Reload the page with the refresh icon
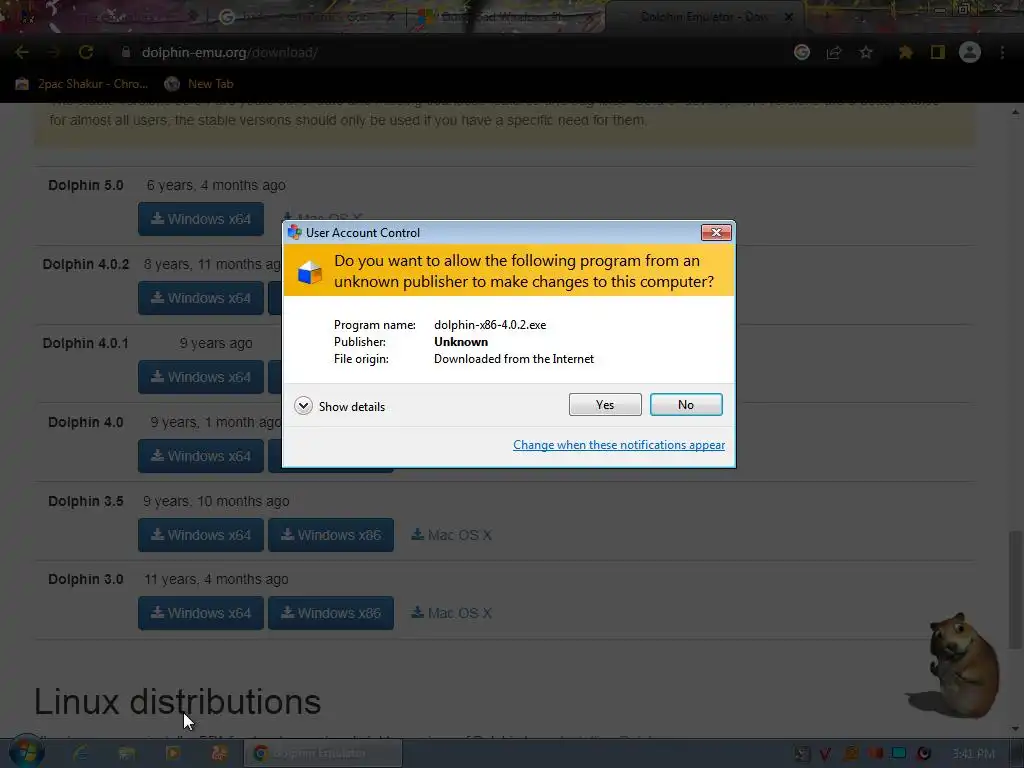Viewport: 1024px width, 768px height. pyautogui.click(x=86, y=52)
